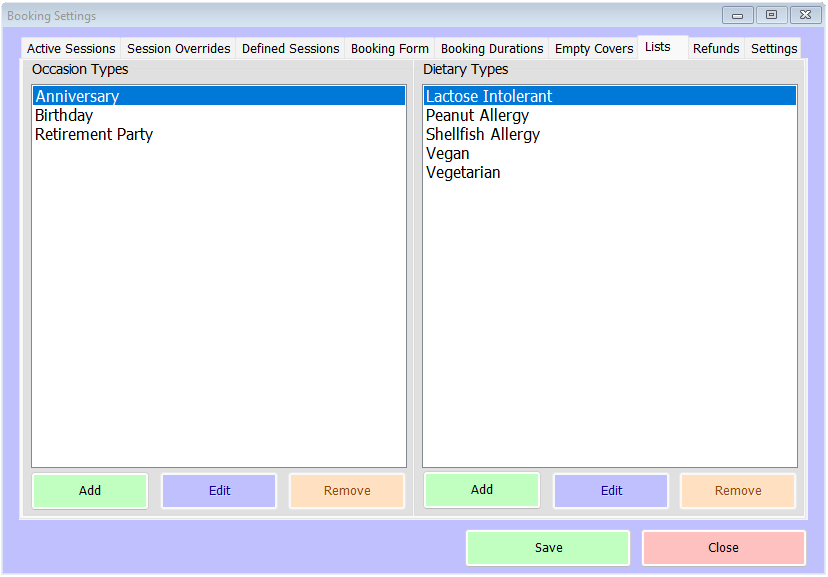This screenshot has height=577, width=828.
Task: Choose Peanut Allergy in the Dietary Types list
Action: (477, 115)
